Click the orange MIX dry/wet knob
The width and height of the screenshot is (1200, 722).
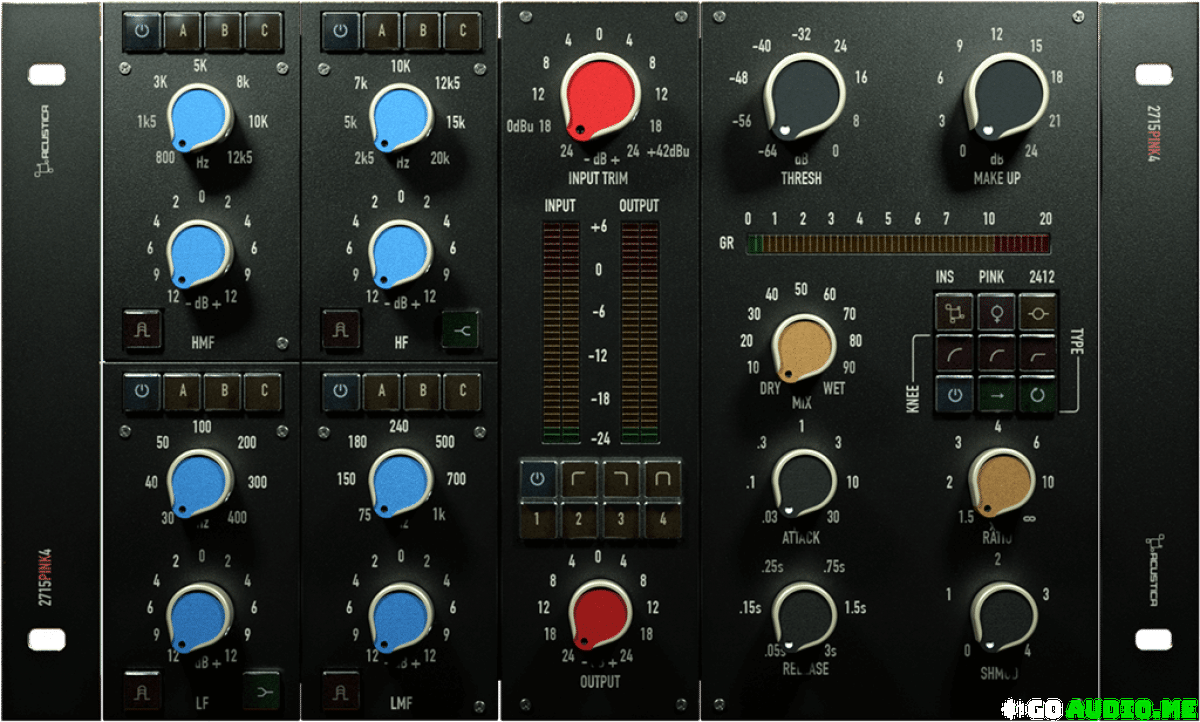(802, 347)
